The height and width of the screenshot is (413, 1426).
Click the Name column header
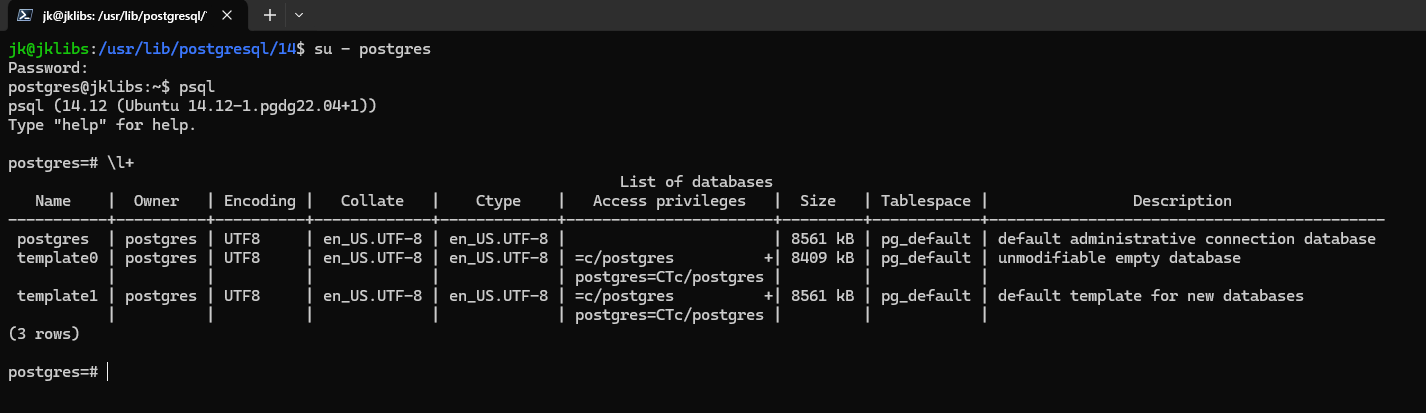(53, 201)
